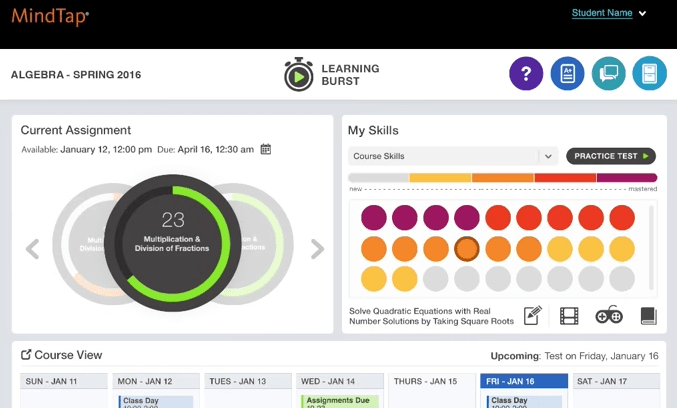The width and height of the screenshot is (677, 408).
Task: Open the book reading icon
Action: pyautogui.click(x=649, y=316)
